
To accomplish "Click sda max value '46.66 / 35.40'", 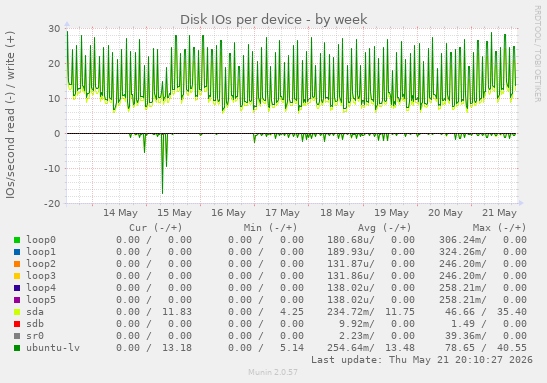I will 486,312.
